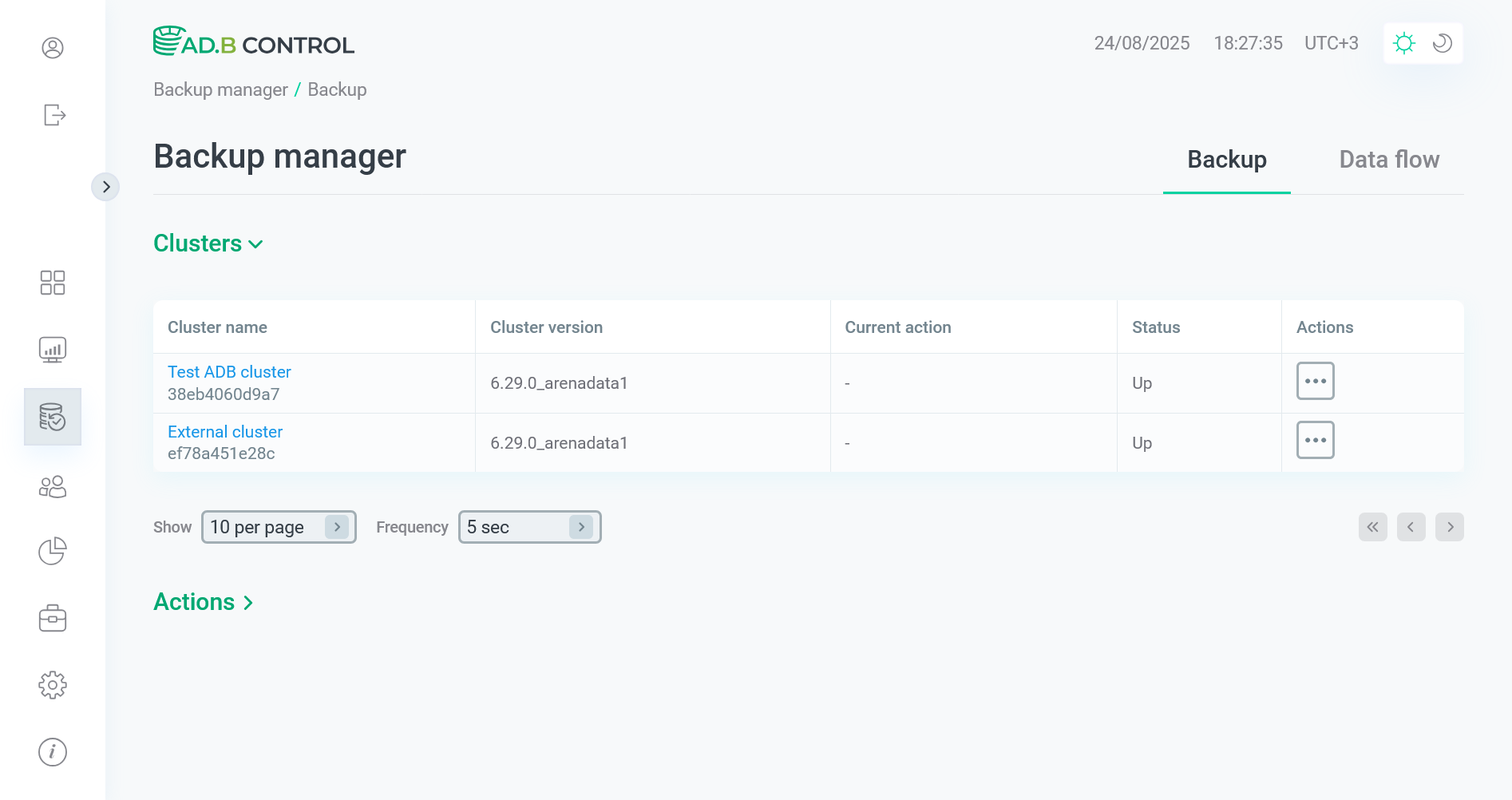Open actions menu for External cluster row
1512x800 pixels.
pyautogui.click(x=1315, y=440)
